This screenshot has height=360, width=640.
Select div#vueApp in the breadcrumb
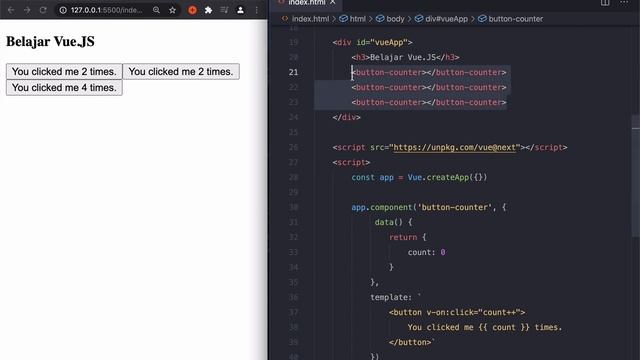tap(441, 19)
